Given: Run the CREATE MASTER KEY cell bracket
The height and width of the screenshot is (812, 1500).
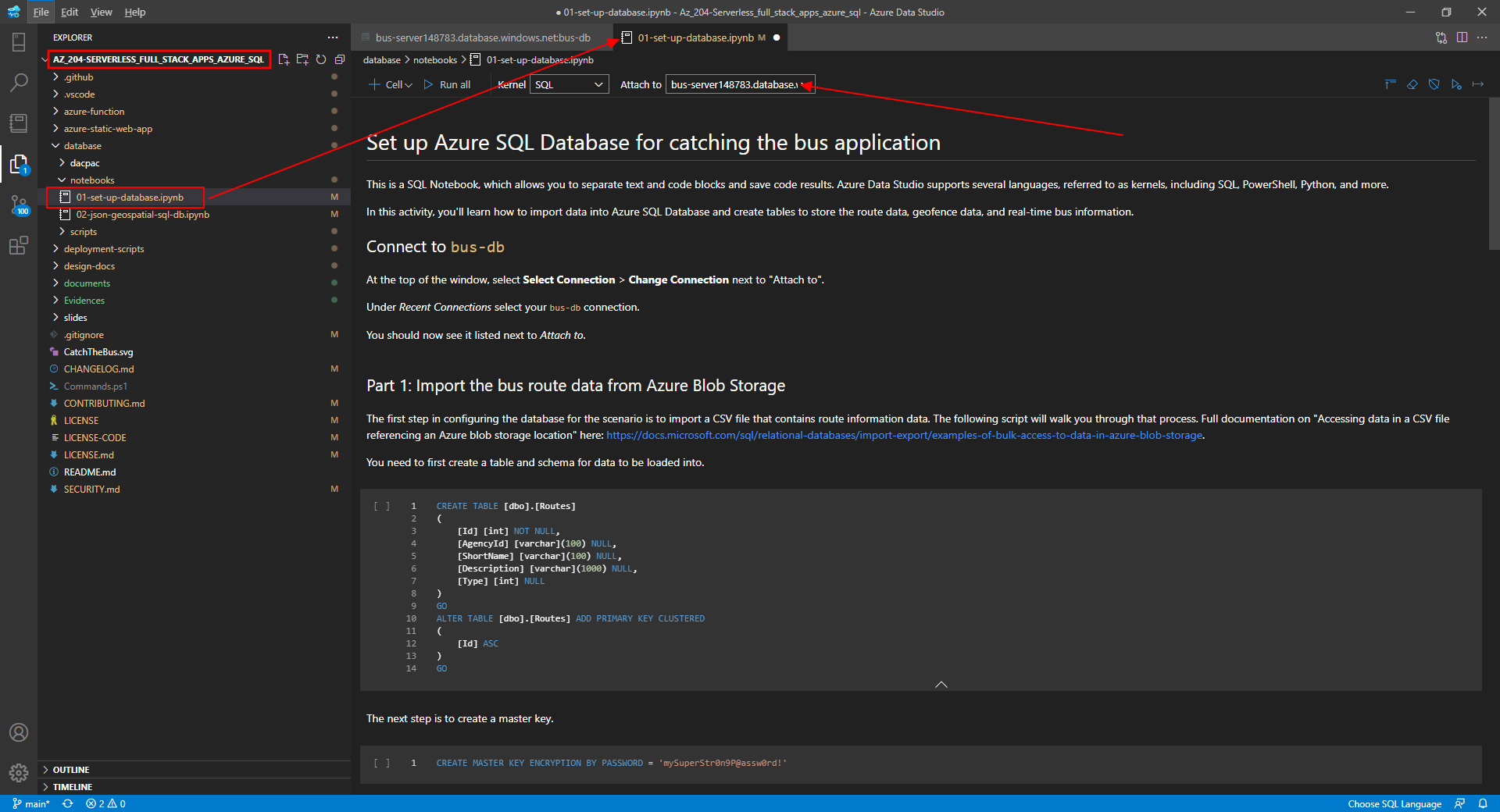Looking at the screenshot, I should [x=381, y=763].
